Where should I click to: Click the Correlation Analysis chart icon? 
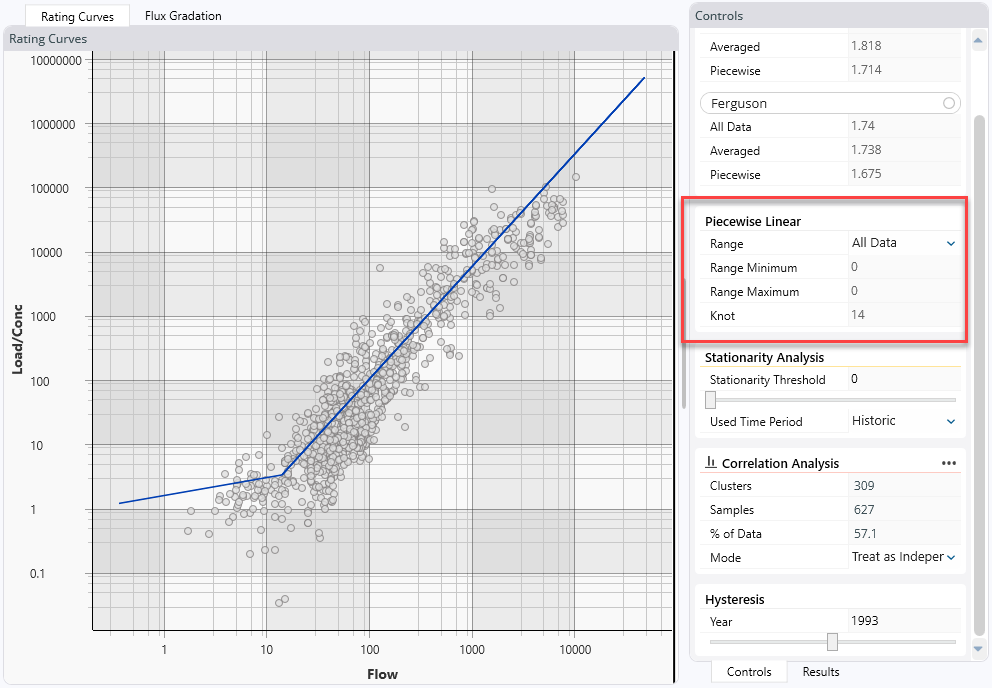coord(711,463)
